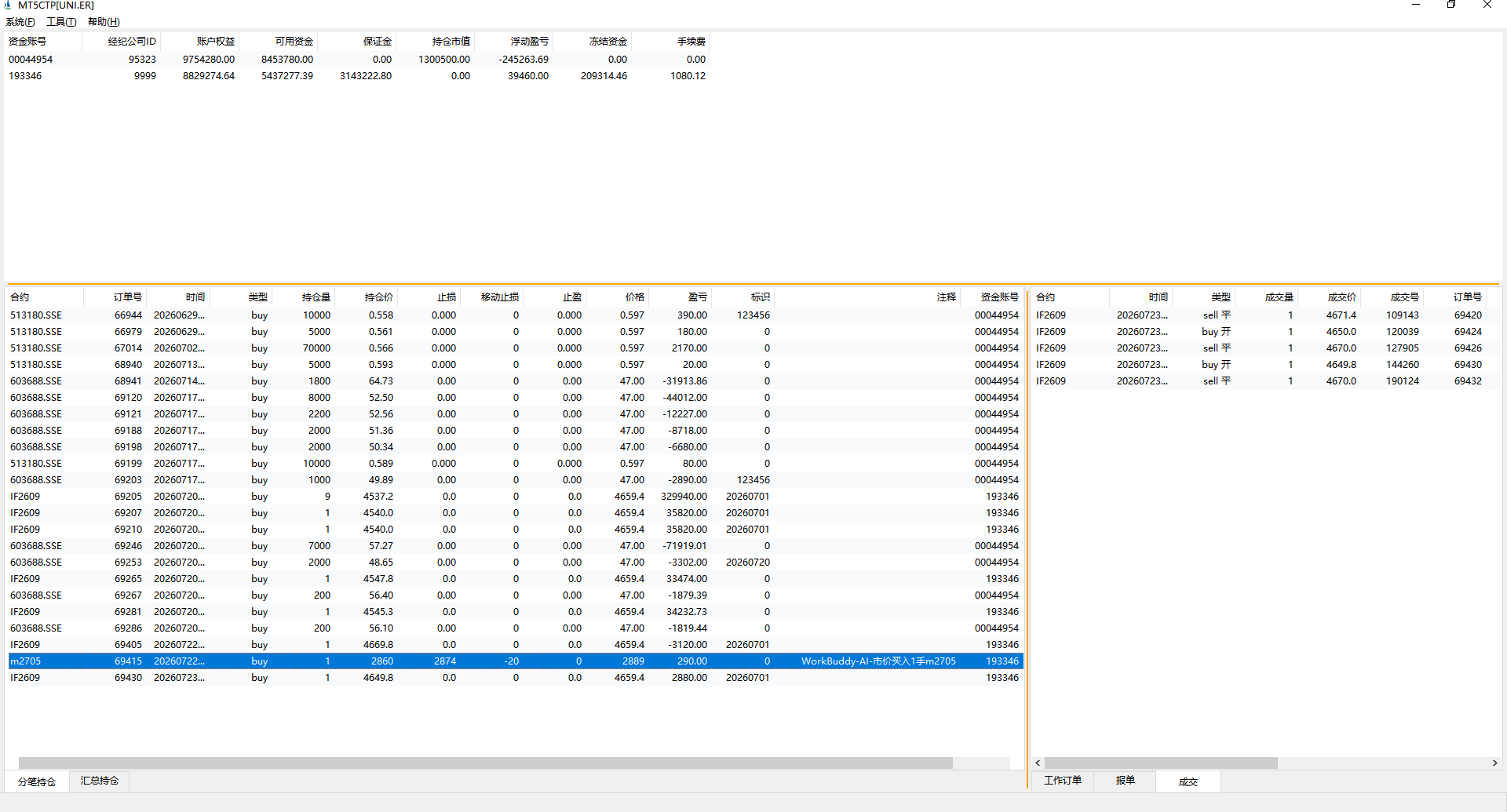
Task: Sort positions by 移动止损 column header
Action: (492, 297)
